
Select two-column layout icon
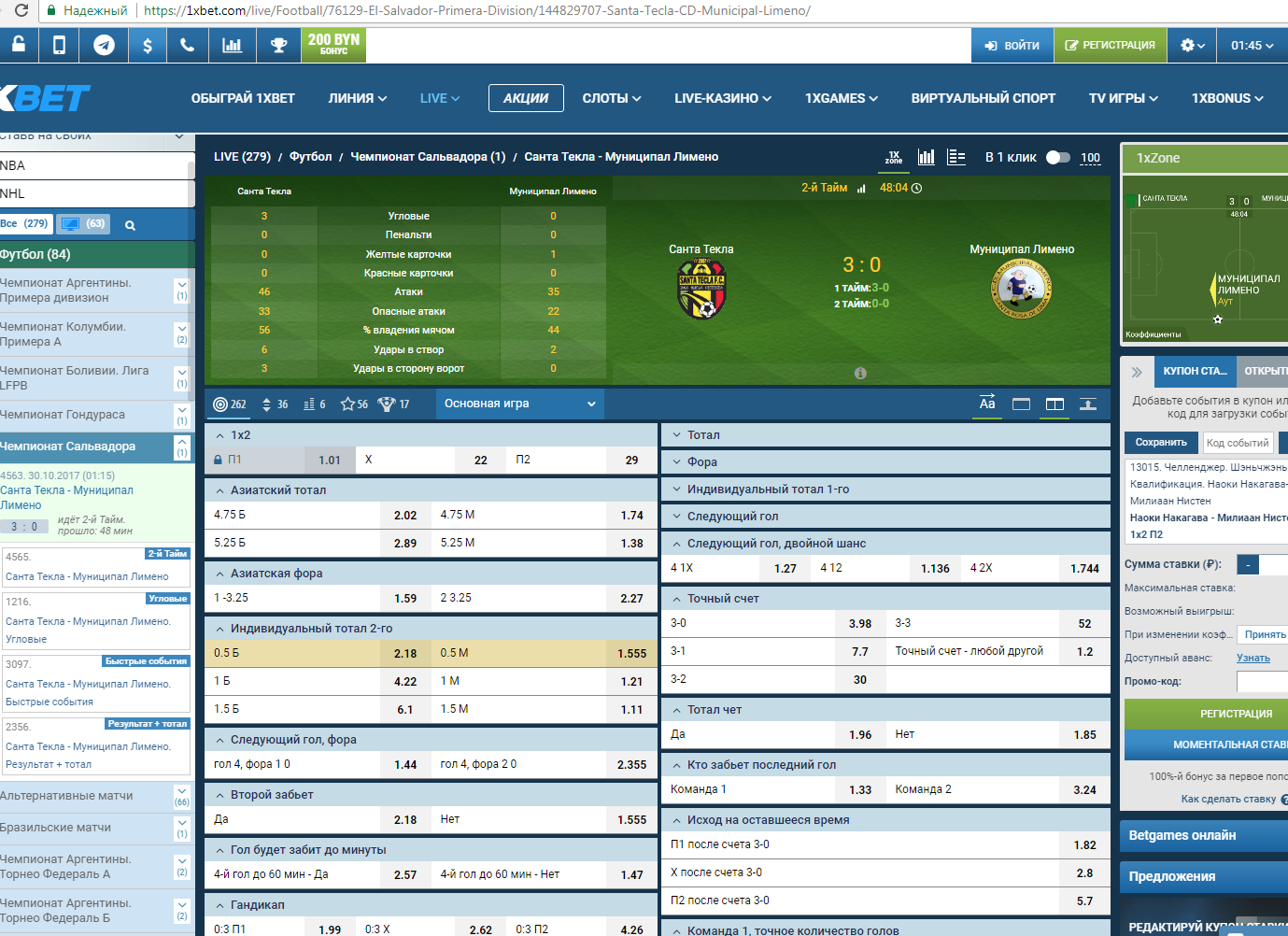[x=1054, y=404]
